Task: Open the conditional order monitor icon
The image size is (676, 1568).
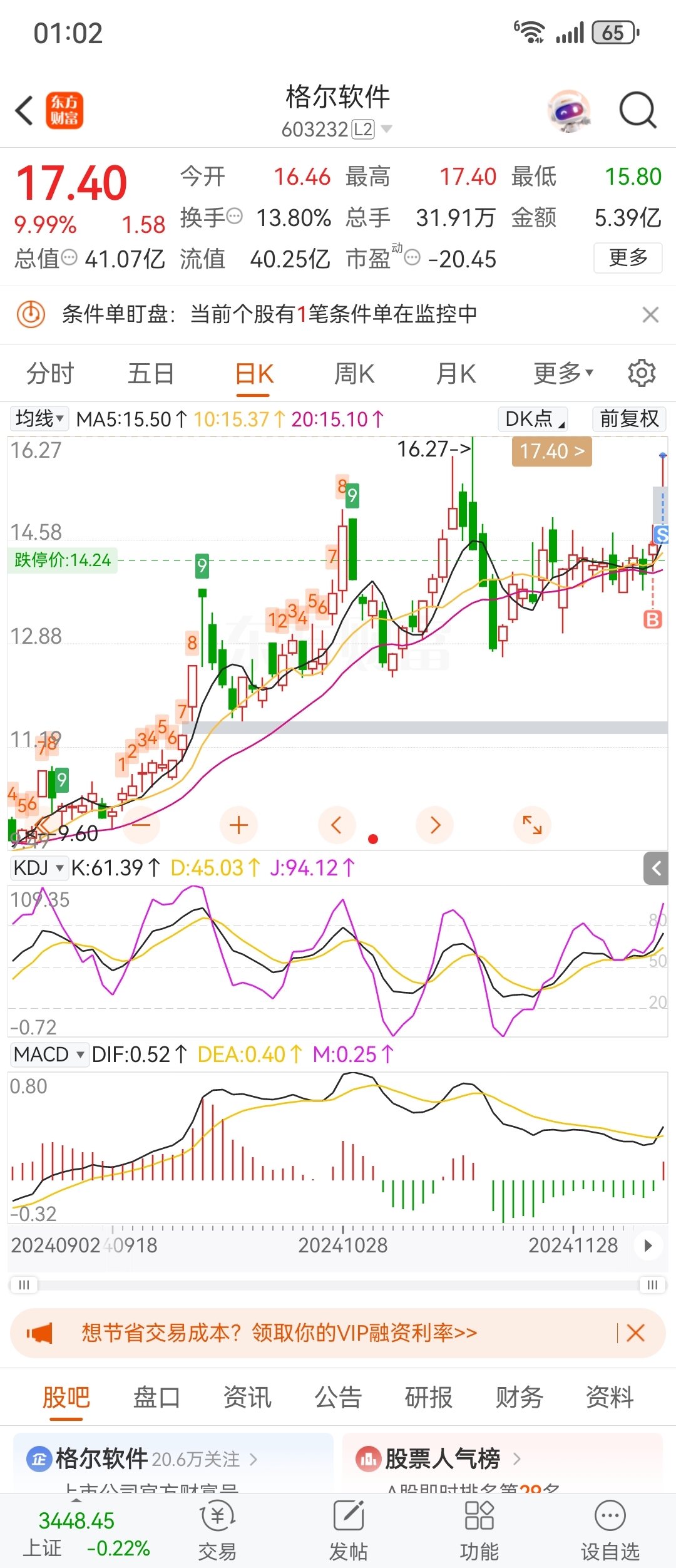Action: [x=31, y=314]
